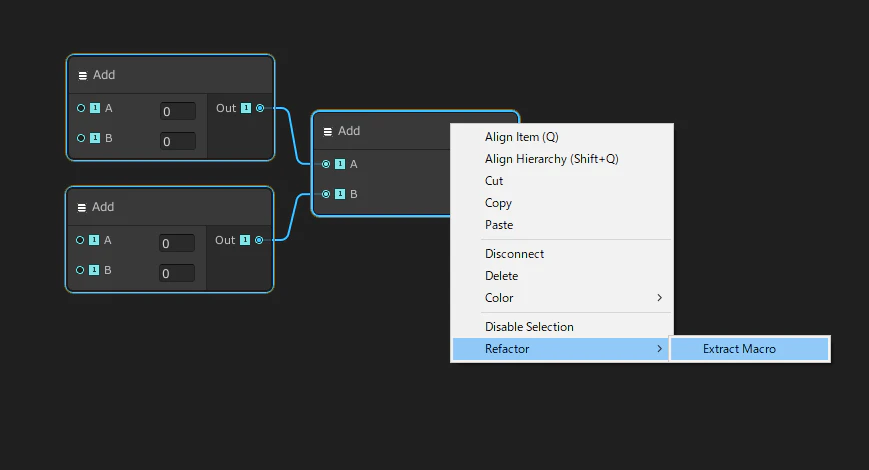
Task: Expand the Color submenu arrow
Action: (x=659, y=298)
